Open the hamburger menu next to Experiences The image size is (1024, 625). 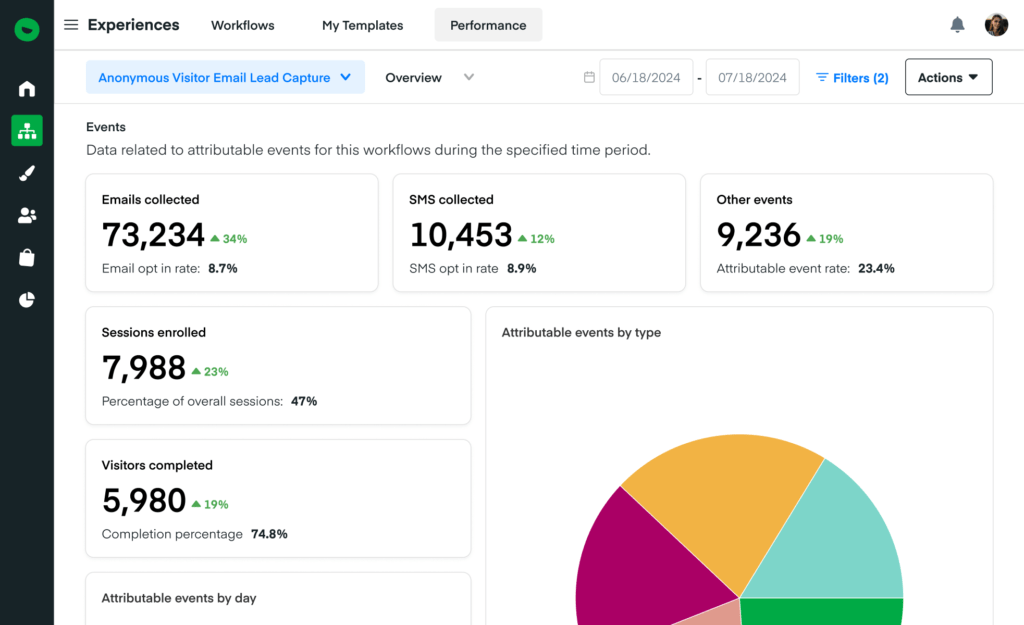71,25
